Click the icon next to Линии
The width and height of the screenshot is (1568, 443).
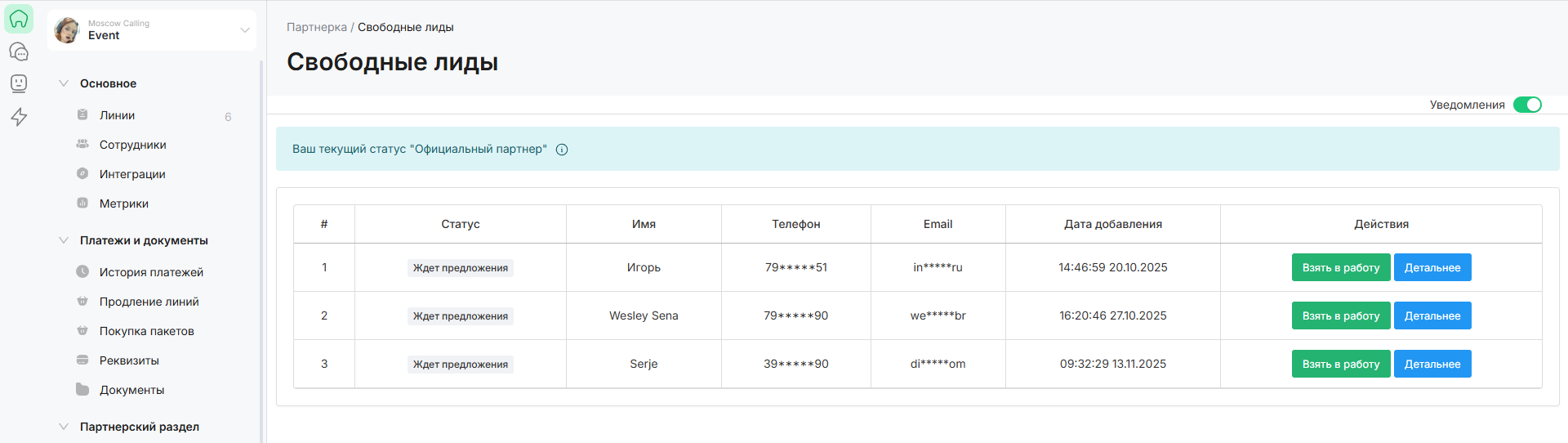click(82, 115)
